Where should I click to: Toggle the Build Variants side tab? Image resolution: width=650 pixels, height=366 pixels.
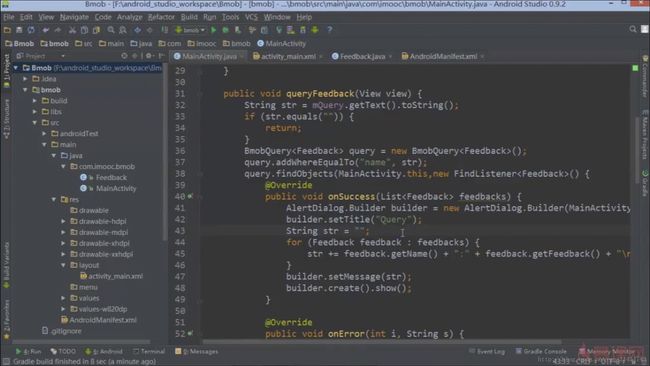click(x=6, y=265)
